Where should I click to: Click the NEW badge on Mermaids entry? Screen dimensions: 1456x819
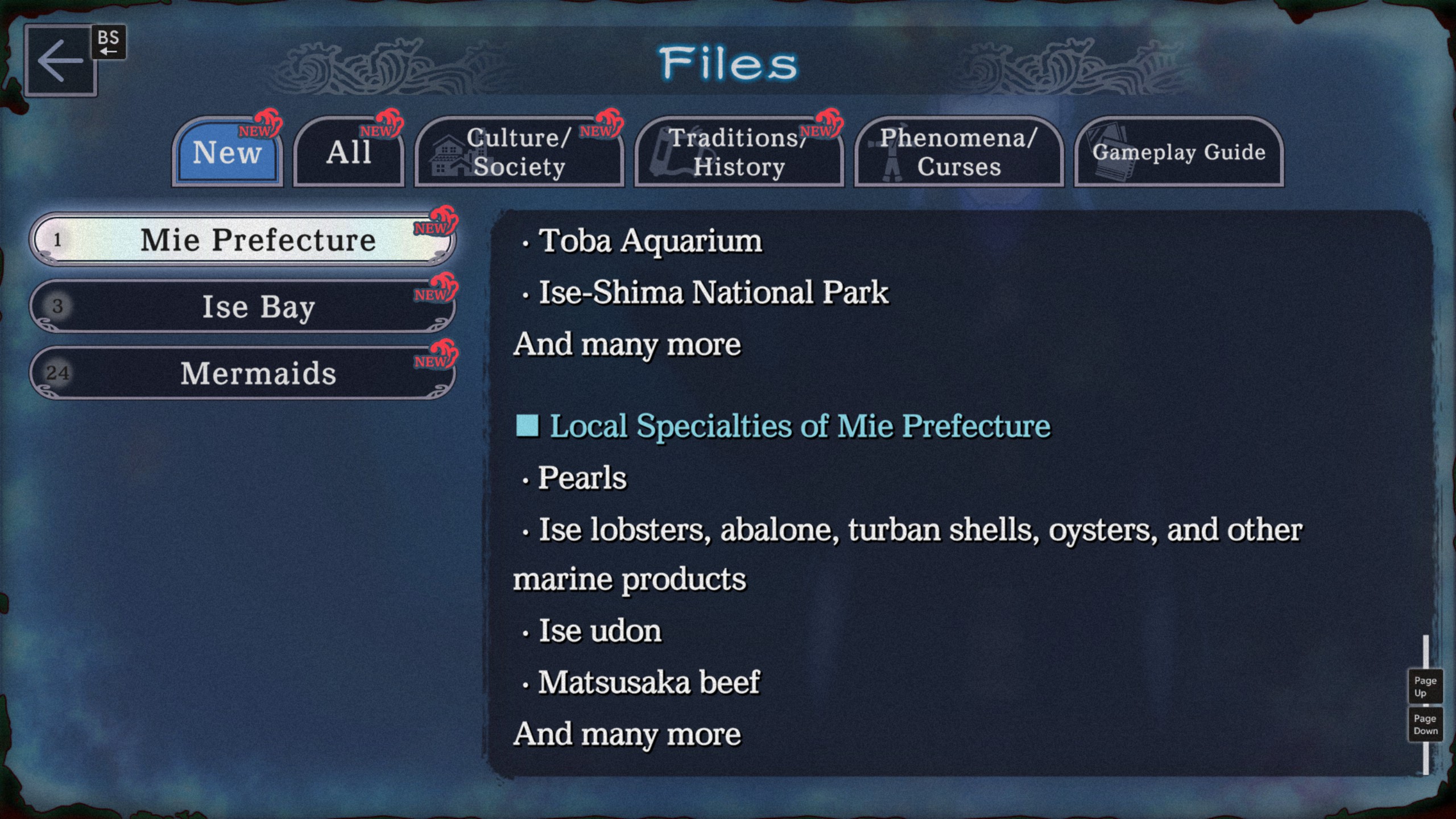[x=435, y=357]
